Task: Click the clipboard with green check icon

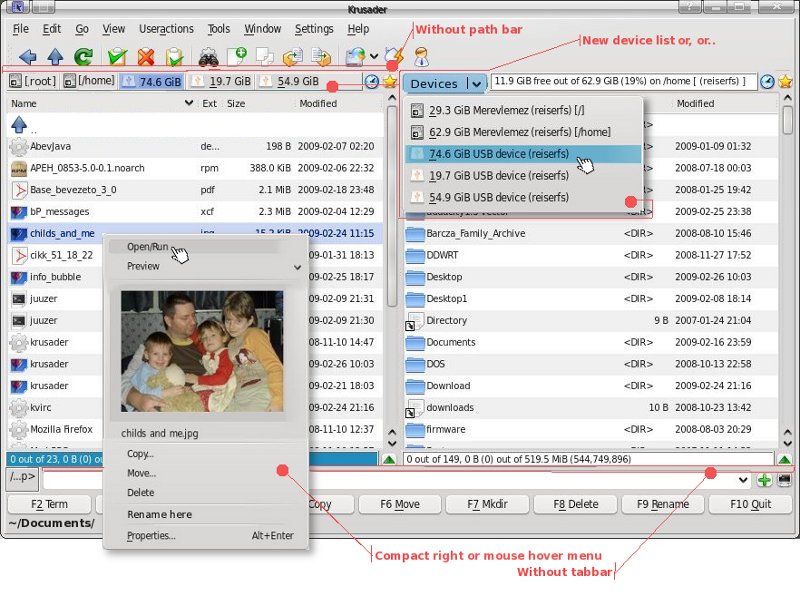Action: click(174, 57)
